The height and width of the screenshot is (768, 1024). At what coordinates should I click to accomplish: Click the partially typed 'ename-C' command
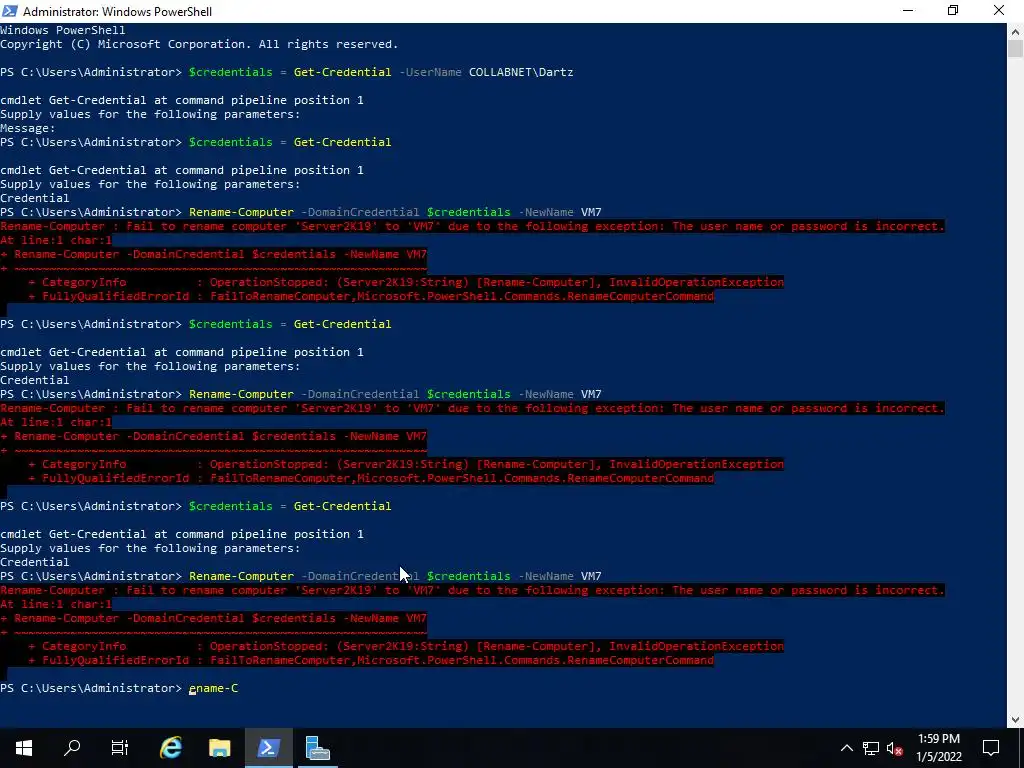point(214,688)
